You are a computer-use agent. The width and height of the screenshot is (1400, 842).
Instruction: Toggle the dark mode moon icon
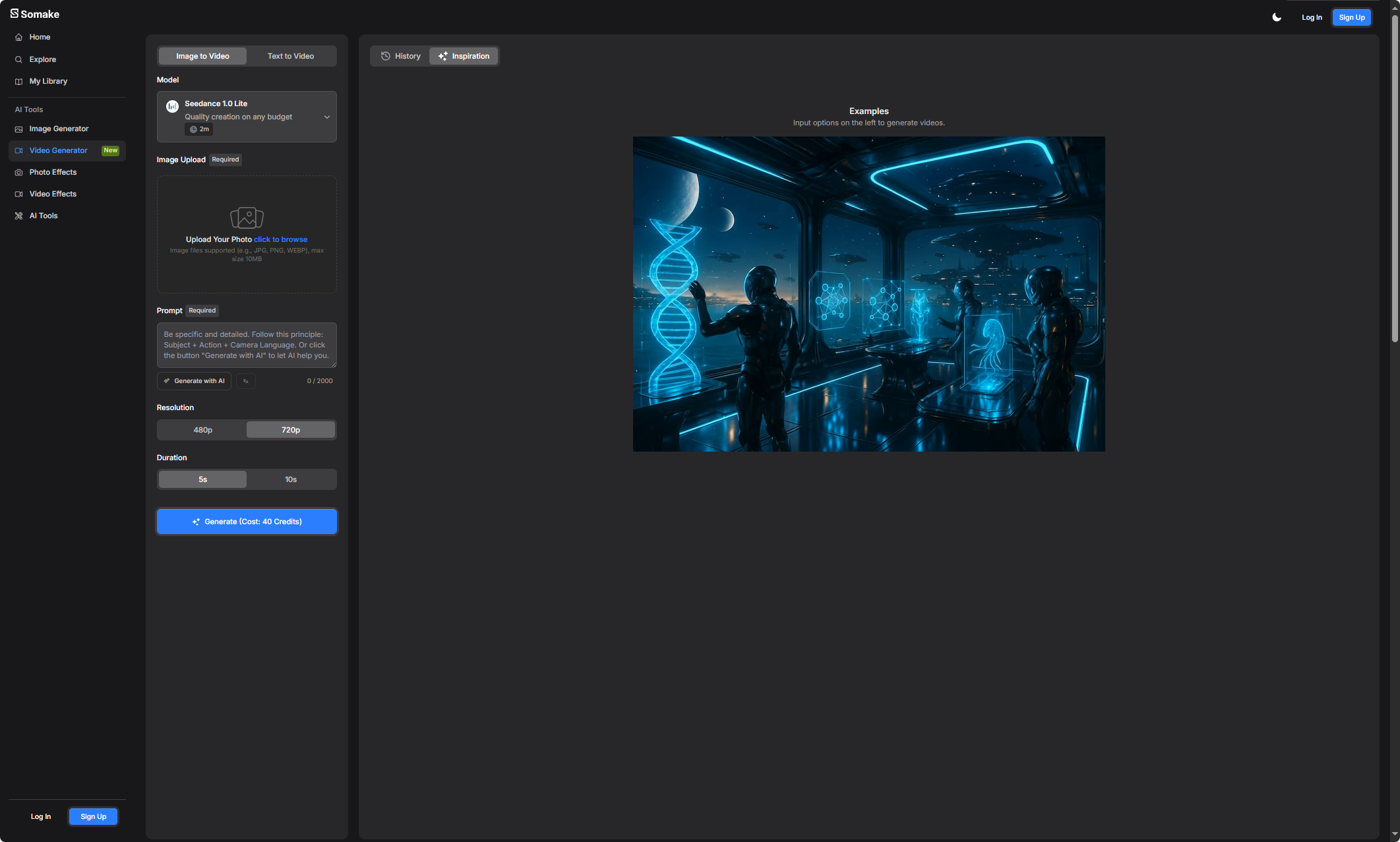coord(1277,17)
